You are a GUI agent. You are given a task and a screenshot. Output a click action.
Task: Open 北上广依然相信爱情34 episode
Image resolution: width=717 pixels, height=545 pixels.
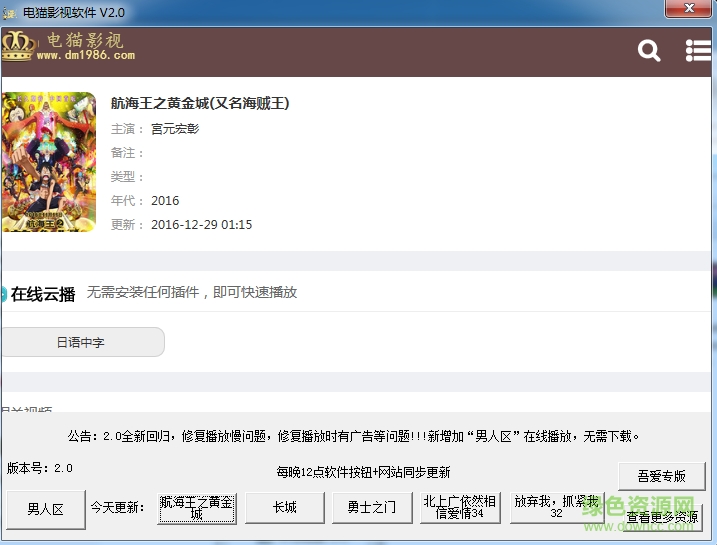(460, 507)
